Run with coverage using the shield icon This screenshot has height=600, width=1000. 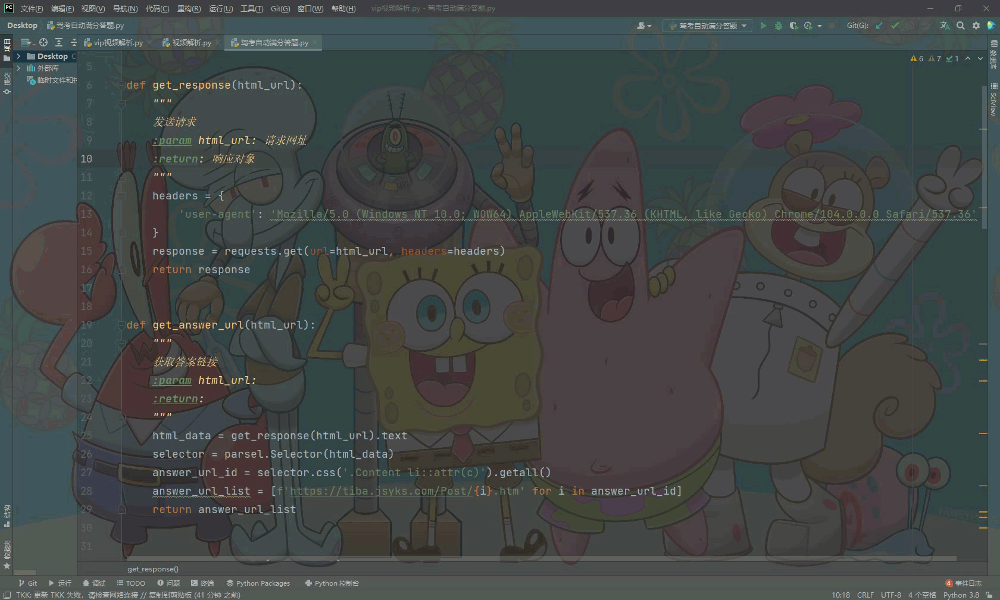click(793, 26)
